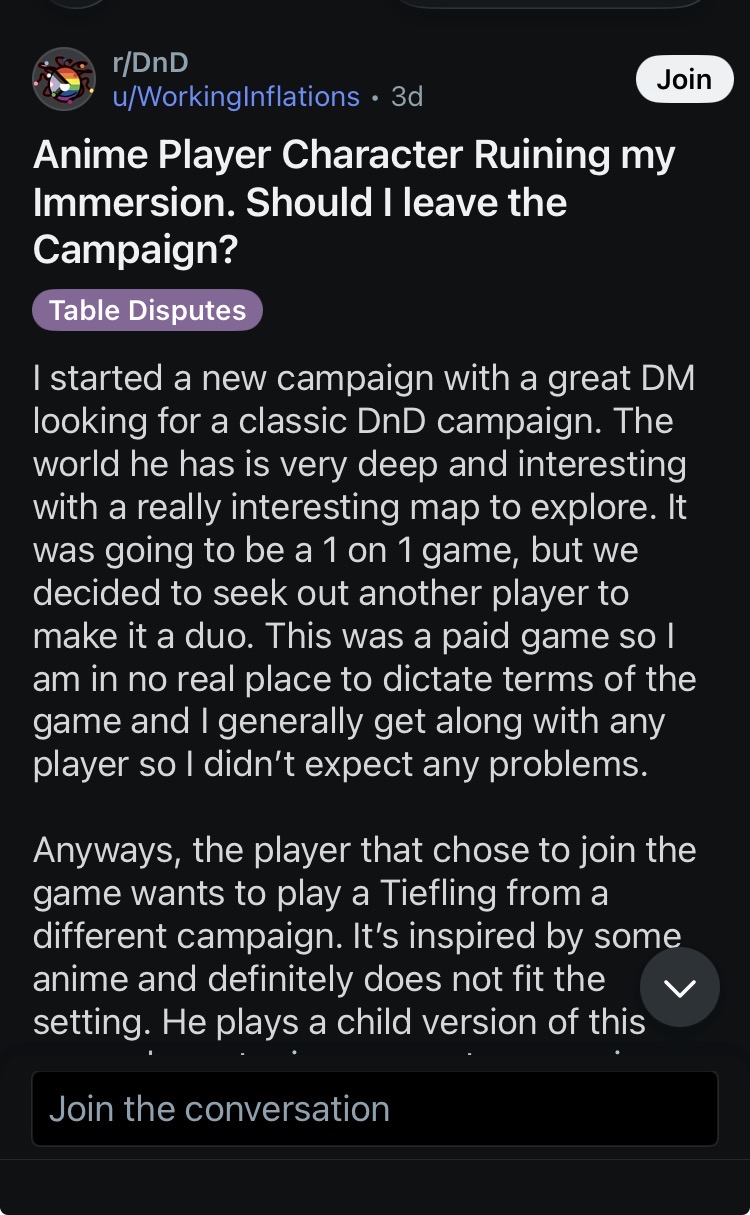
Task: Tap the down chevron jump button
Action: coord(679,988)
